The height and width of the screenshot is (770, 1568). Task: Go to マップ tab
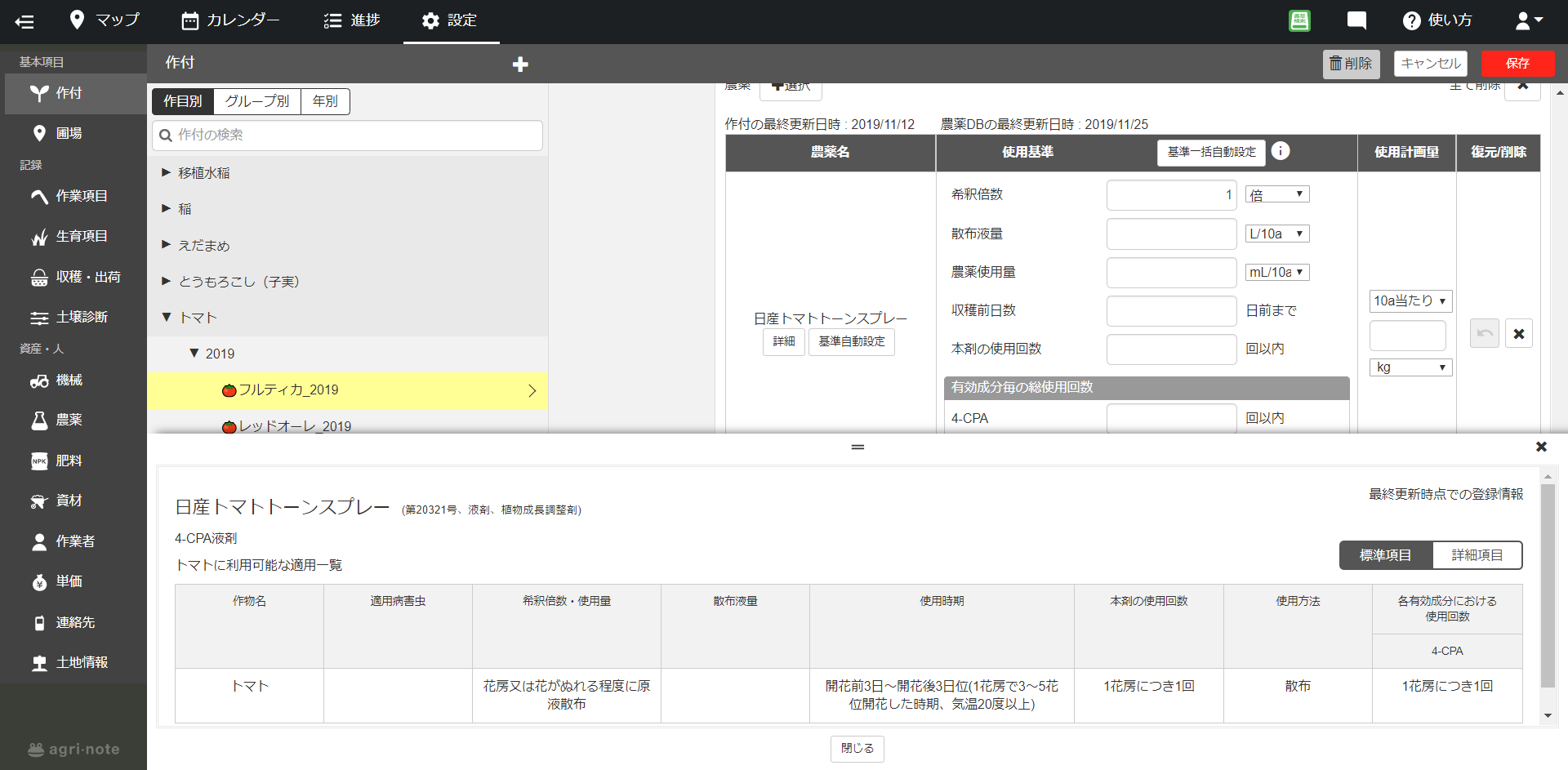pyautogui.click(x=105, y=20)
